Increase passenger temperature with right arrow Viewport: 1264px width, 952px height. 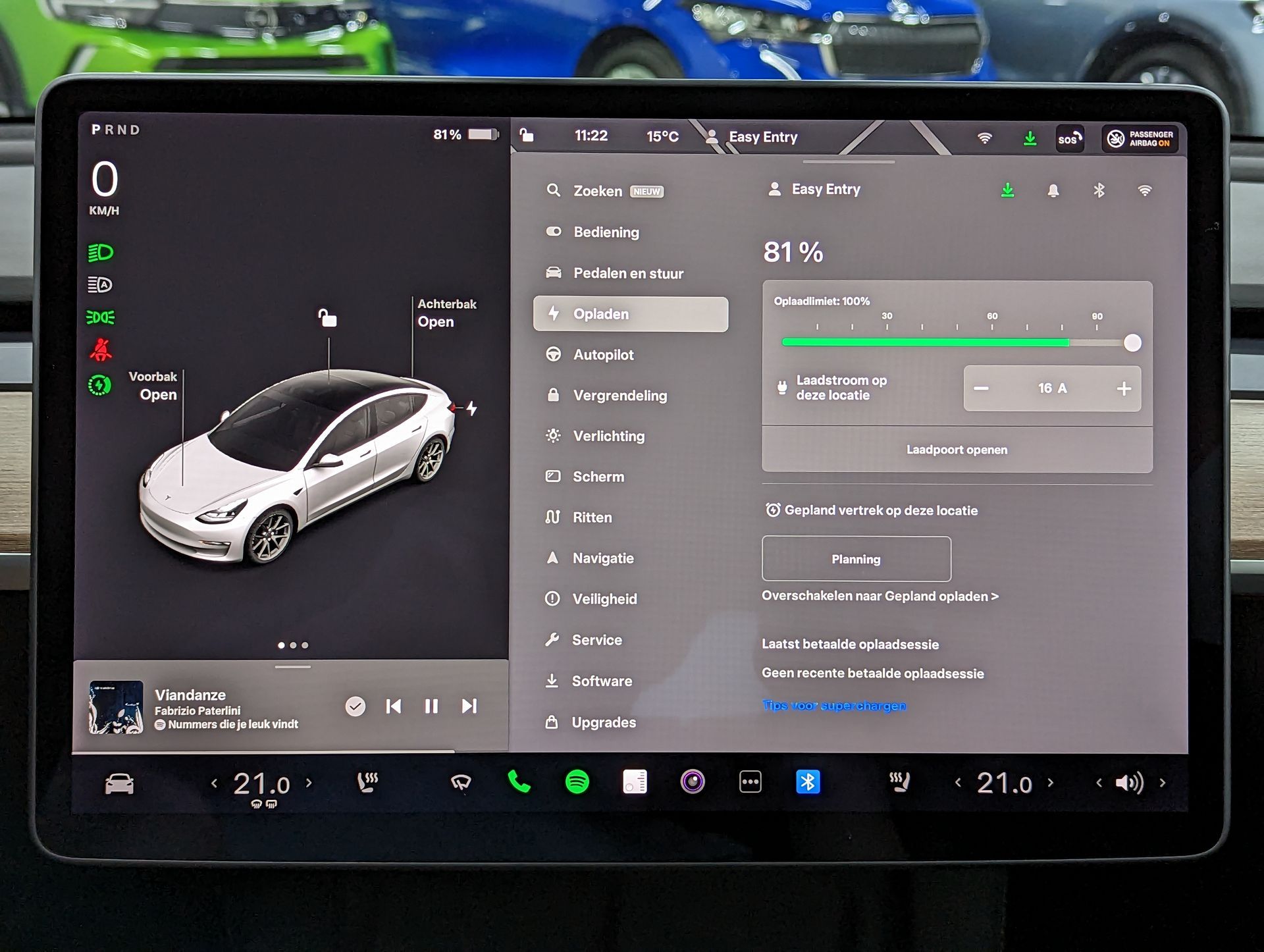pos(1051,782)
